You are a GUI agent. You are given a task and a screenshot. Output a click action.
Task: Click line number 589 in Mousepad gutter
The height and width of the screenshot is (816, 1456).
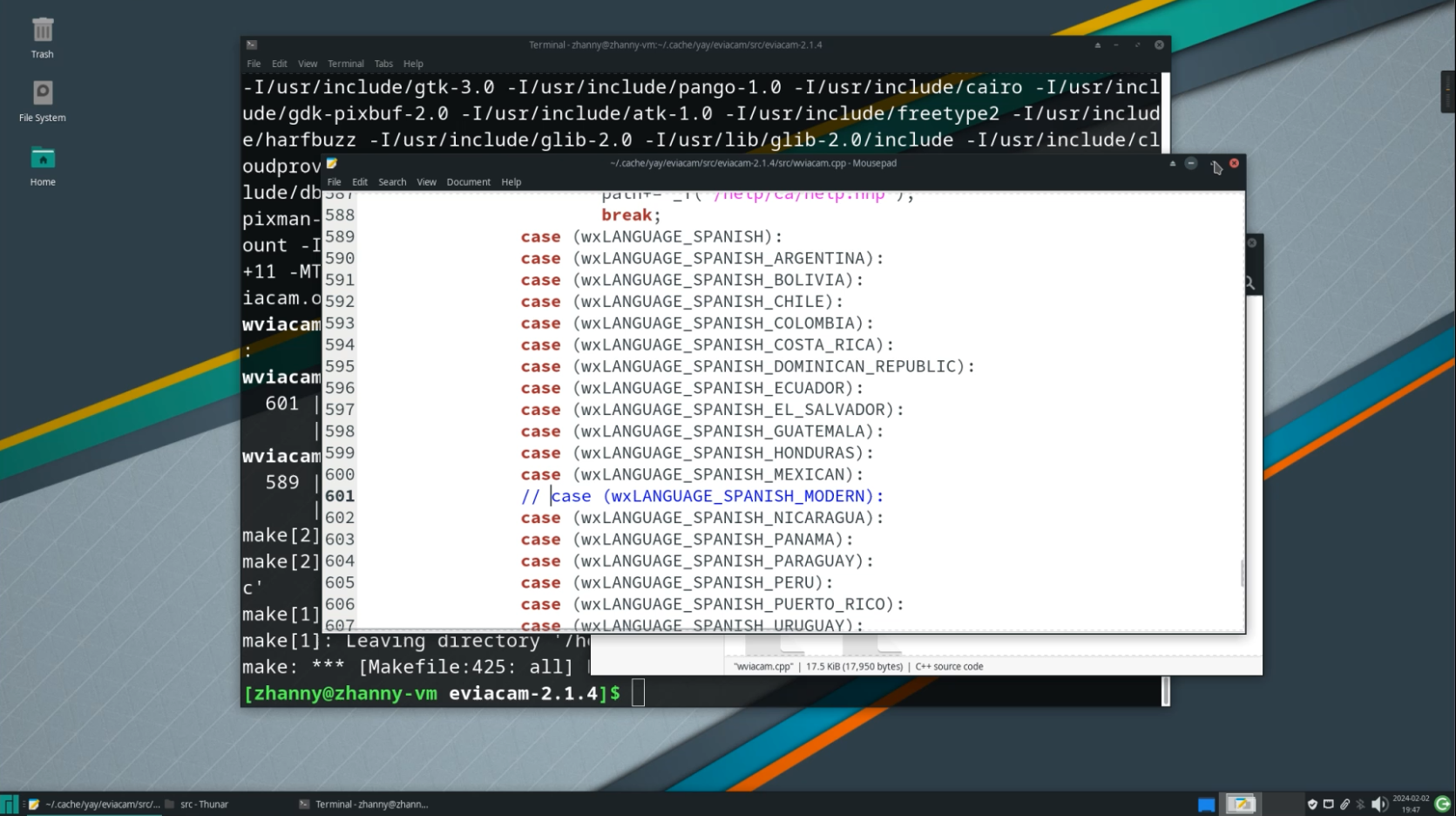(340, 236)
